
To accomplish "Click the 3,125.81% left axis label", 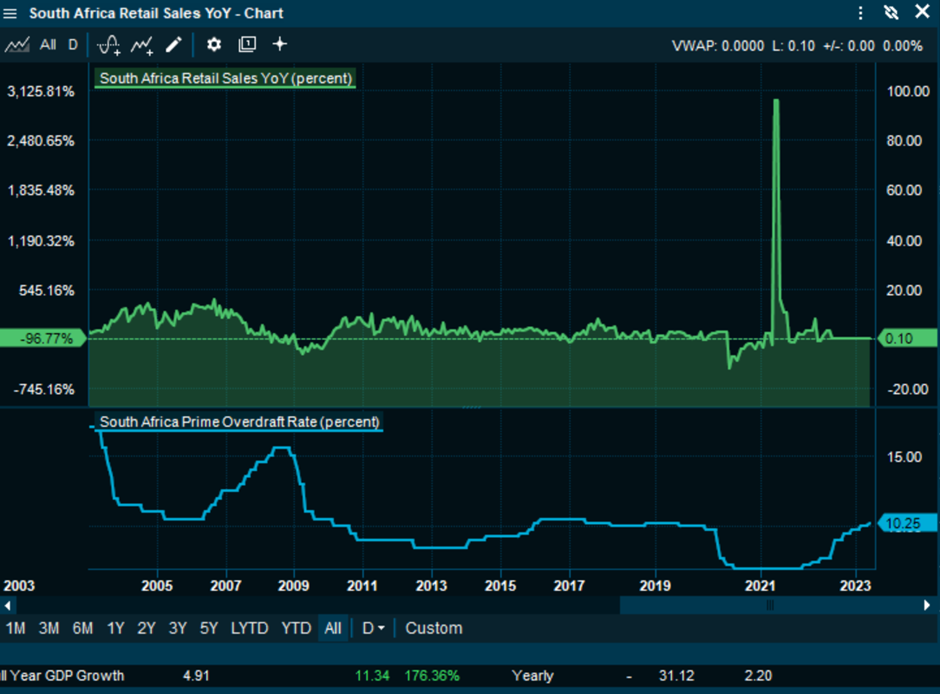I will tap(41, 91).
